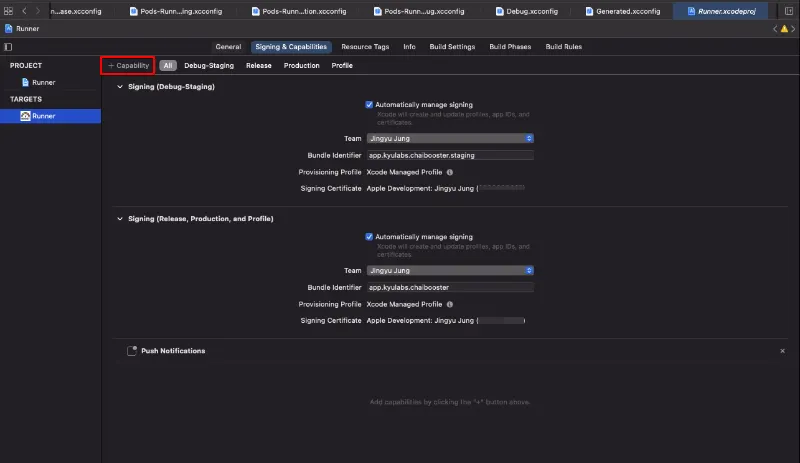Image resolution: width=800 pixels, height=463 pixels.
Task: Switch to the Build Settings tab
Action: point(454,47)
